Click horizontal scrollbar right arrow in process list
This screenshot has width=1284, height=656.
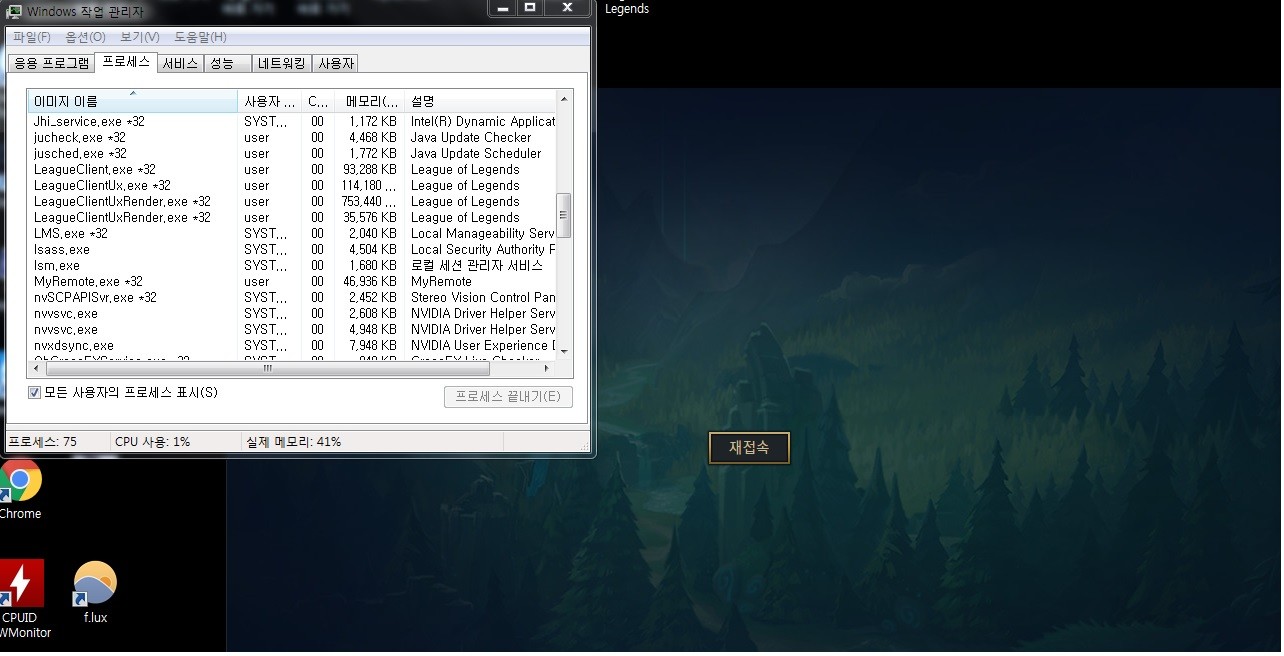tap(548, 368)
